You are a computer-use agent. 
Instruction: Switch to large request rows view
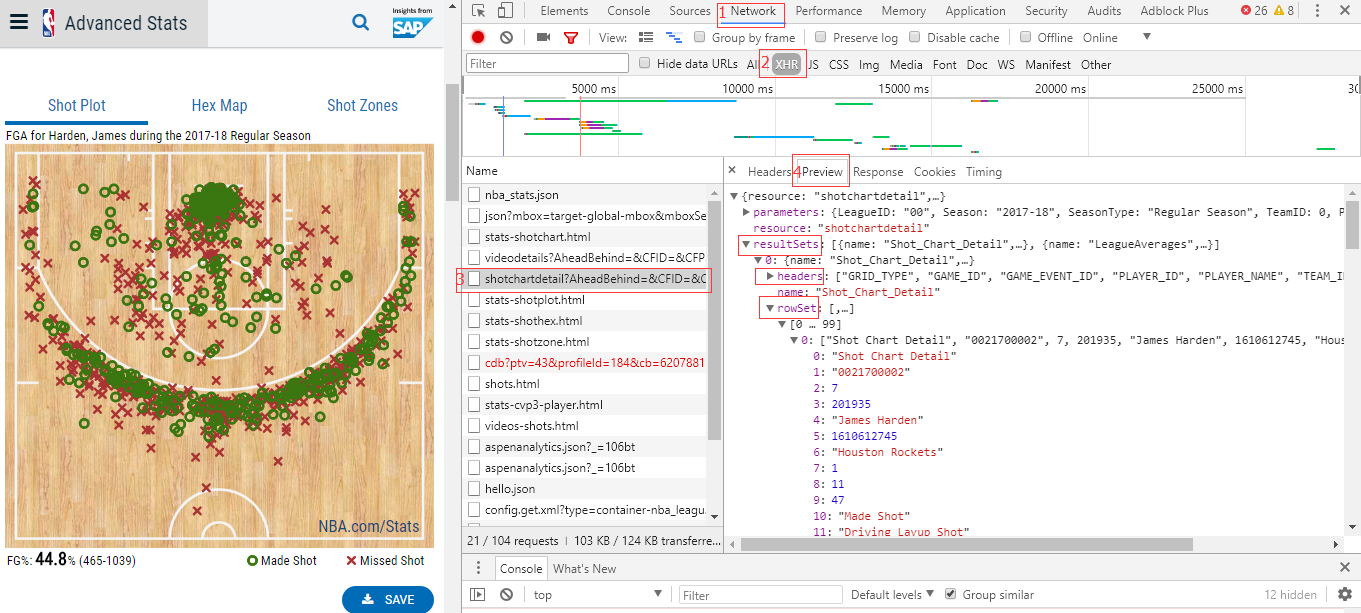coord(646,37)
